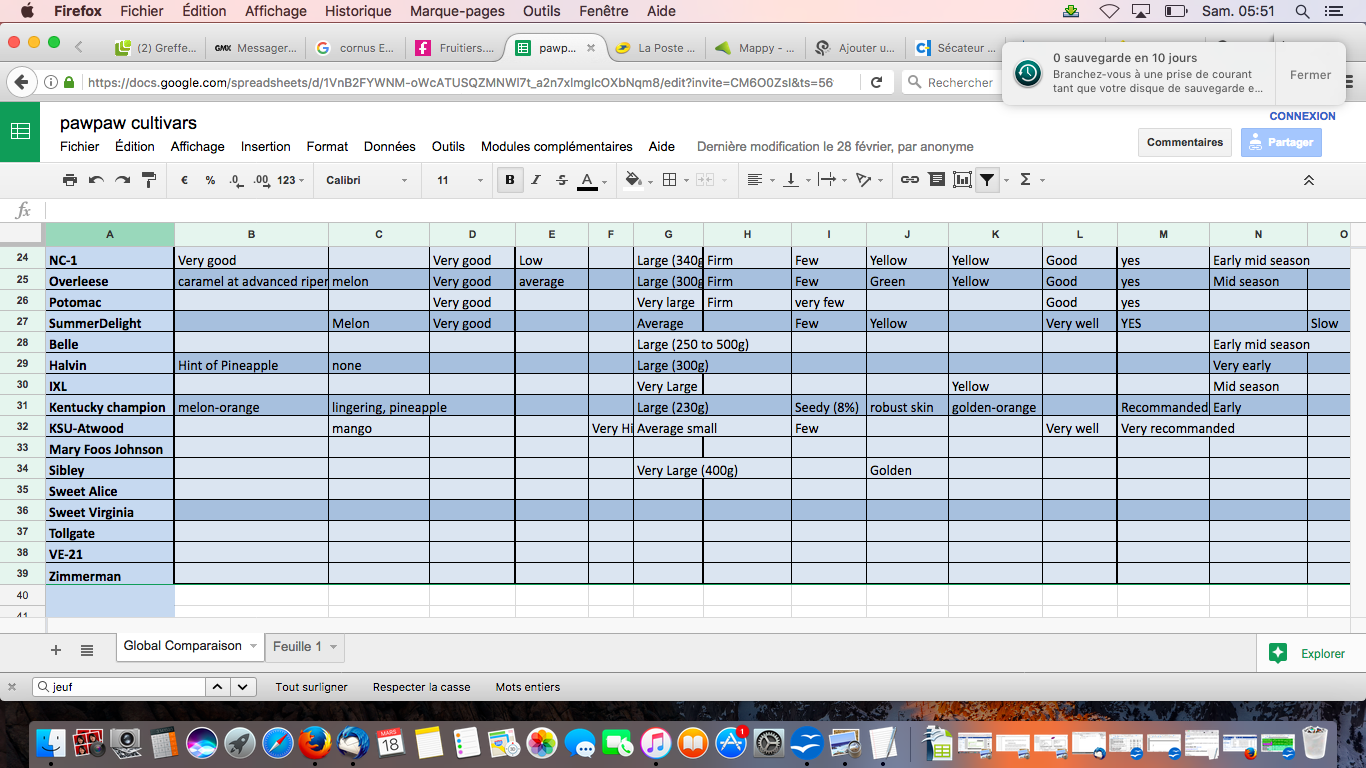Toggle bold formatting
1366x768 pixels.
tap(510, 180)
